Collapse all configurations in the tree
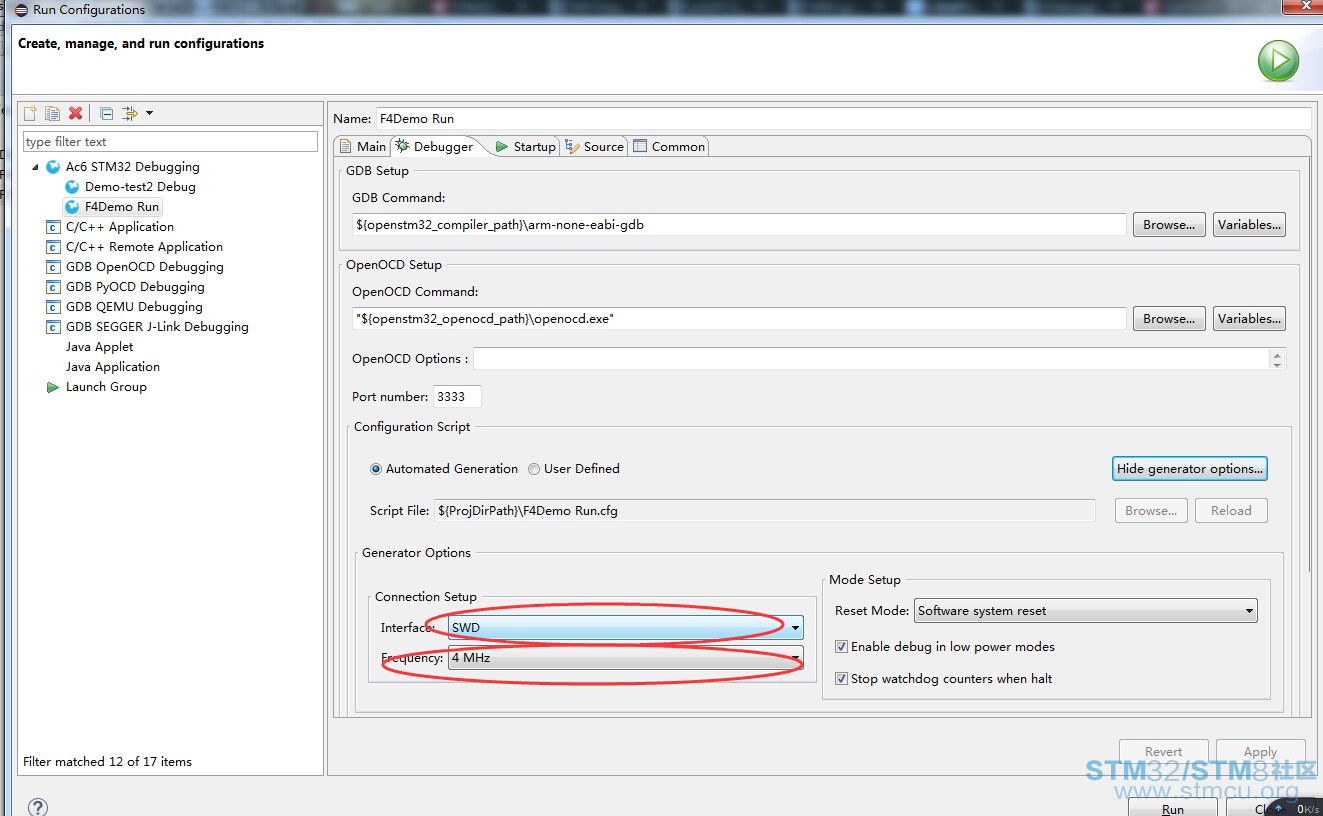1323x816 pixels. 106,113
